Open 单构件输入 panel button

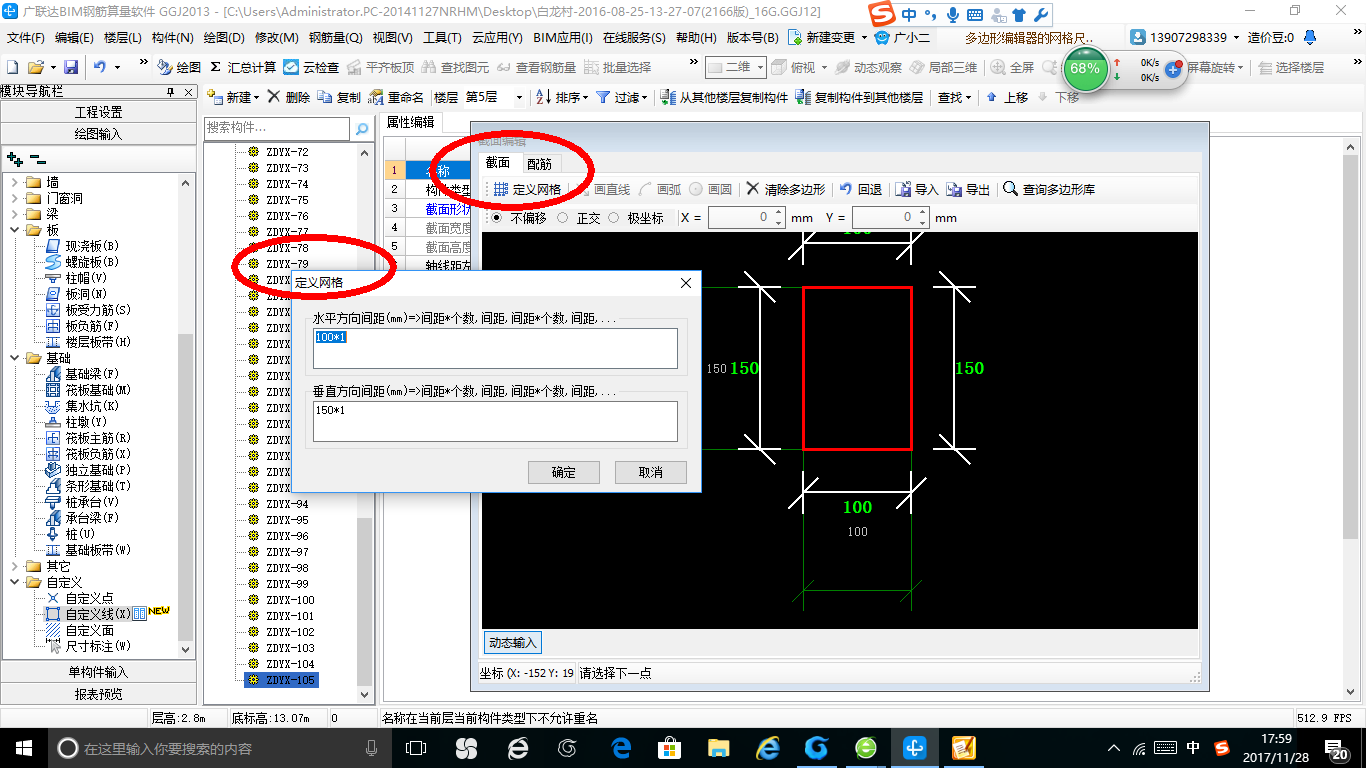click(98, 672)
